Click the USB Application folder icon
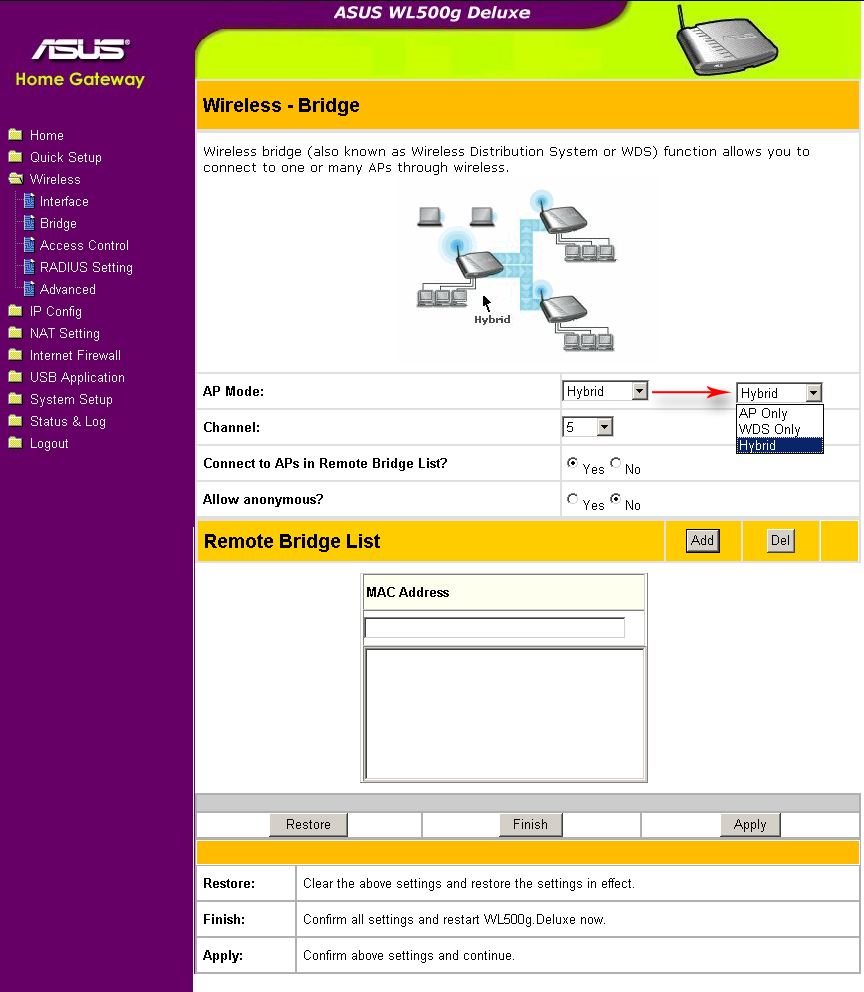This screenshot has height=992, width=864. 16,376
